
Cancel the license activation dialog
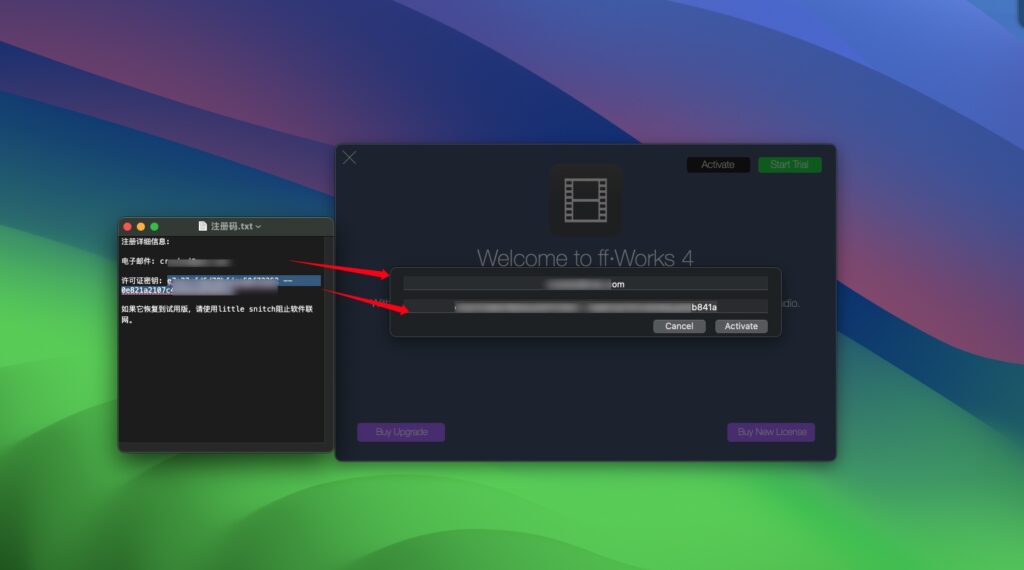[679, 326]
